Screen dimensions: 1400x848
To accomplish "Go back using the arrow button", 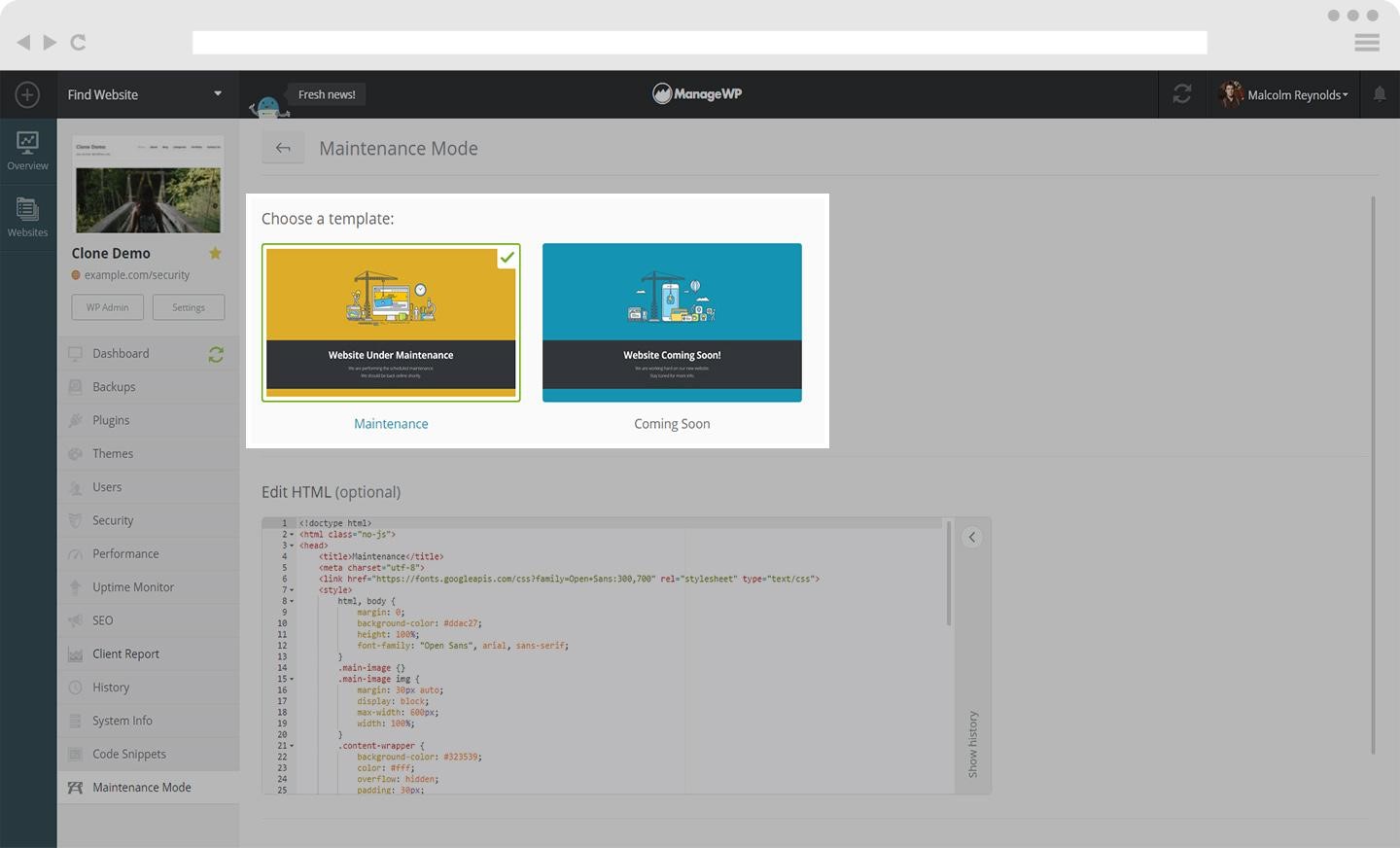I will pos(283,148).
